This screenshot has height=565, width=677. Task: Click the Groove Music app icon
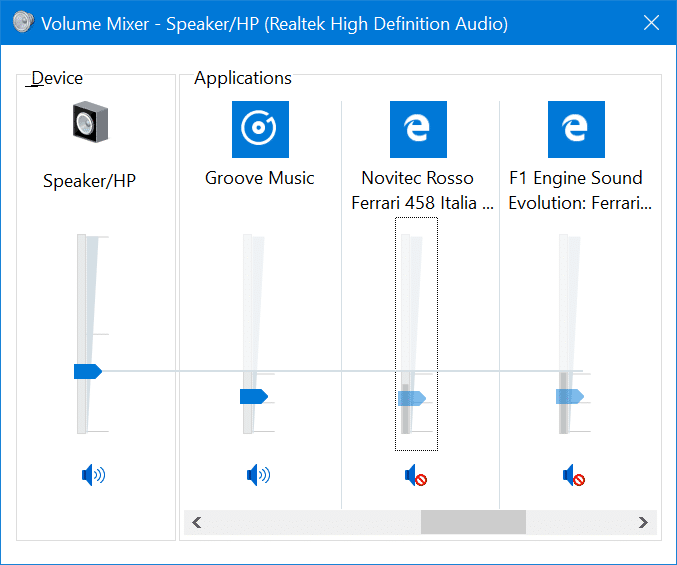click(260, 129)
